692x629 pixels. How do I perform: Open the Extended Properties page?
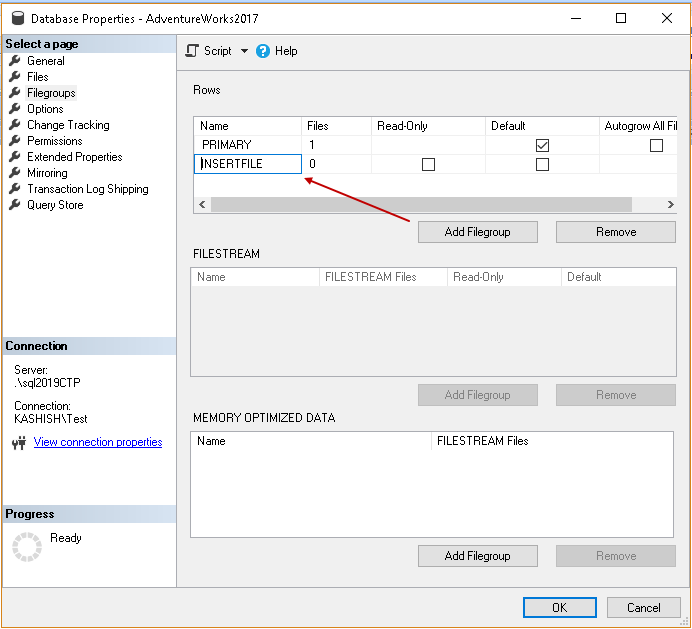coord(75,157)
